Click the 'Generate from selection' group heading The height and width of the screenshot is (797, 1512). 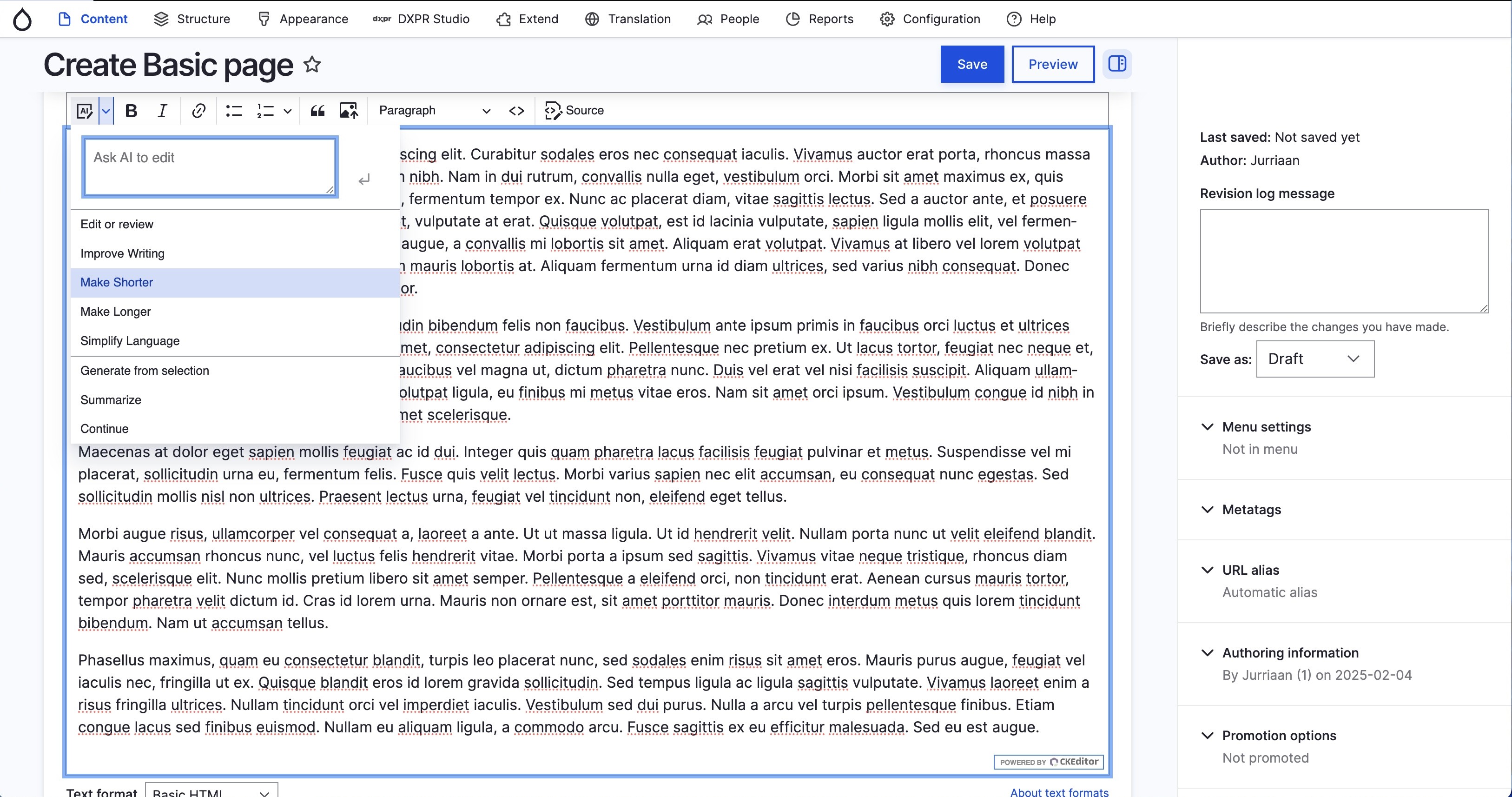145,371
